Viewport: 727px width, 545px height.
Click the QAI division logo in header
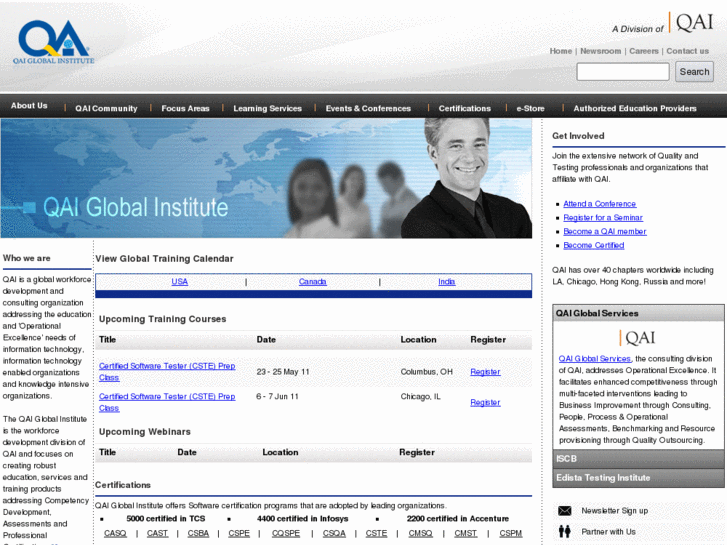[691, 23]
